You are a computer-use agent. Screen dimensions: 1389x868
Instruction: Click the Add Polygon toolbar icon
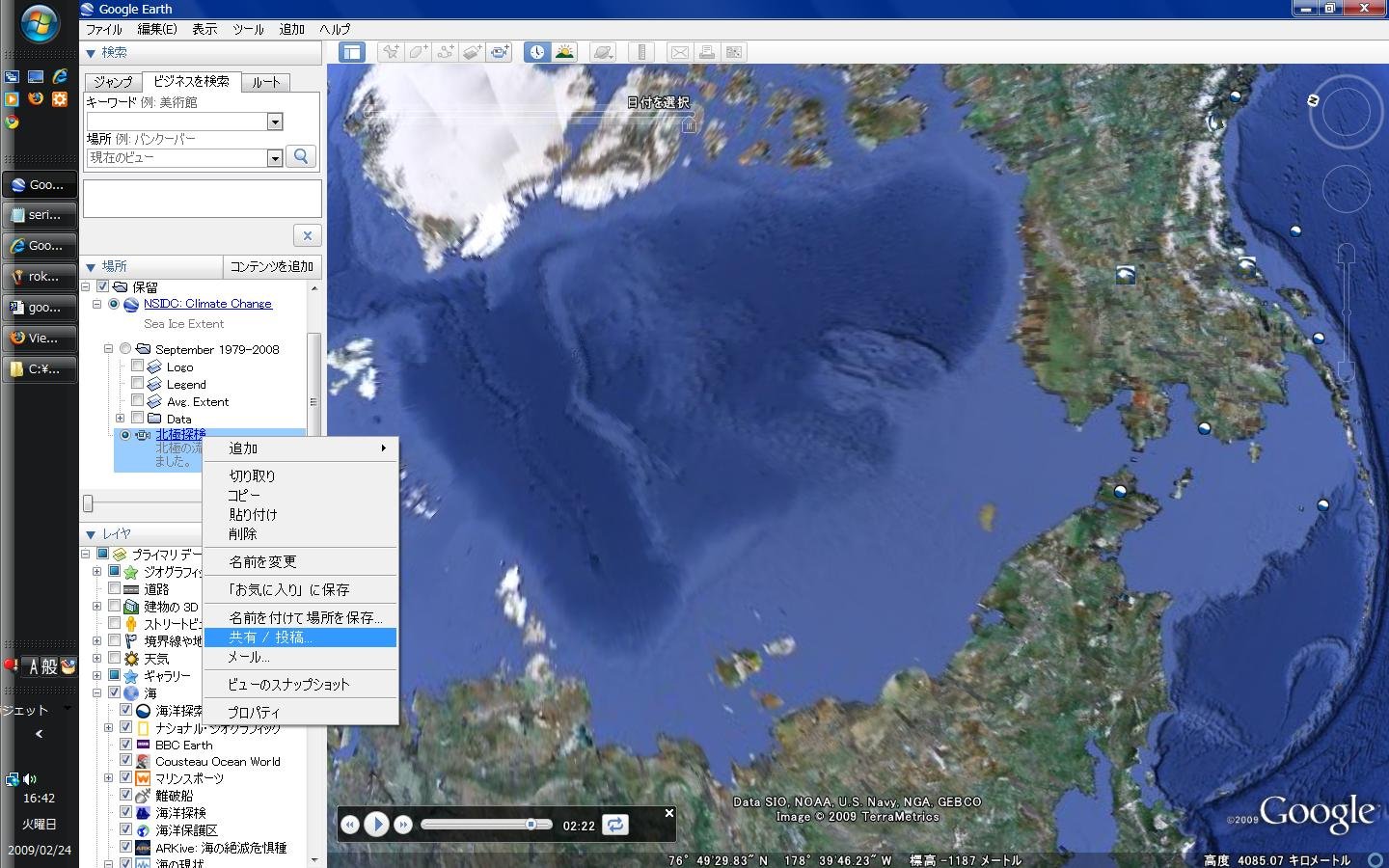pyautogui.click(x=418, y=52)
